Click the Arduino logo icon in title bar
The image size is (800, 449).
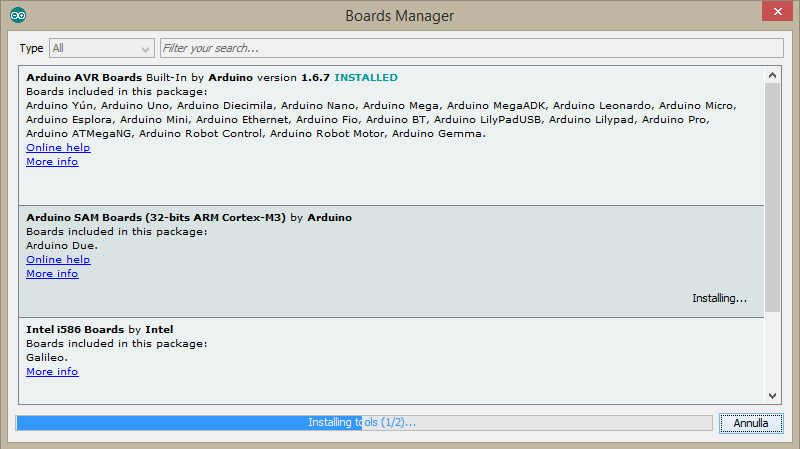pos(18,15)
